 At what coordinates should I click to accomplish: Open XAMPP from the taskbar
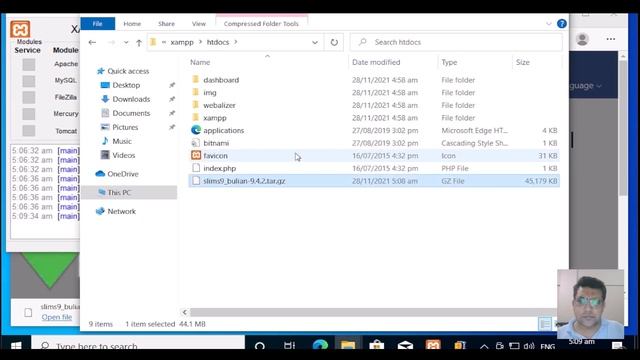point(433,345)
